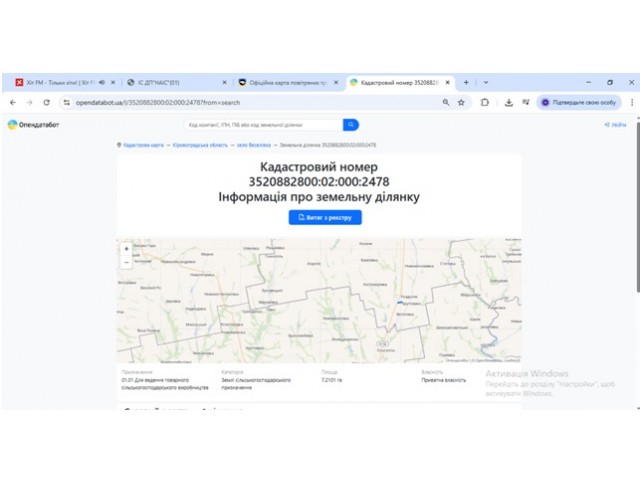This screenshot has width=640, height=480.
Task: Open the browser extensions puzzle icon
Action: point(484,102)
